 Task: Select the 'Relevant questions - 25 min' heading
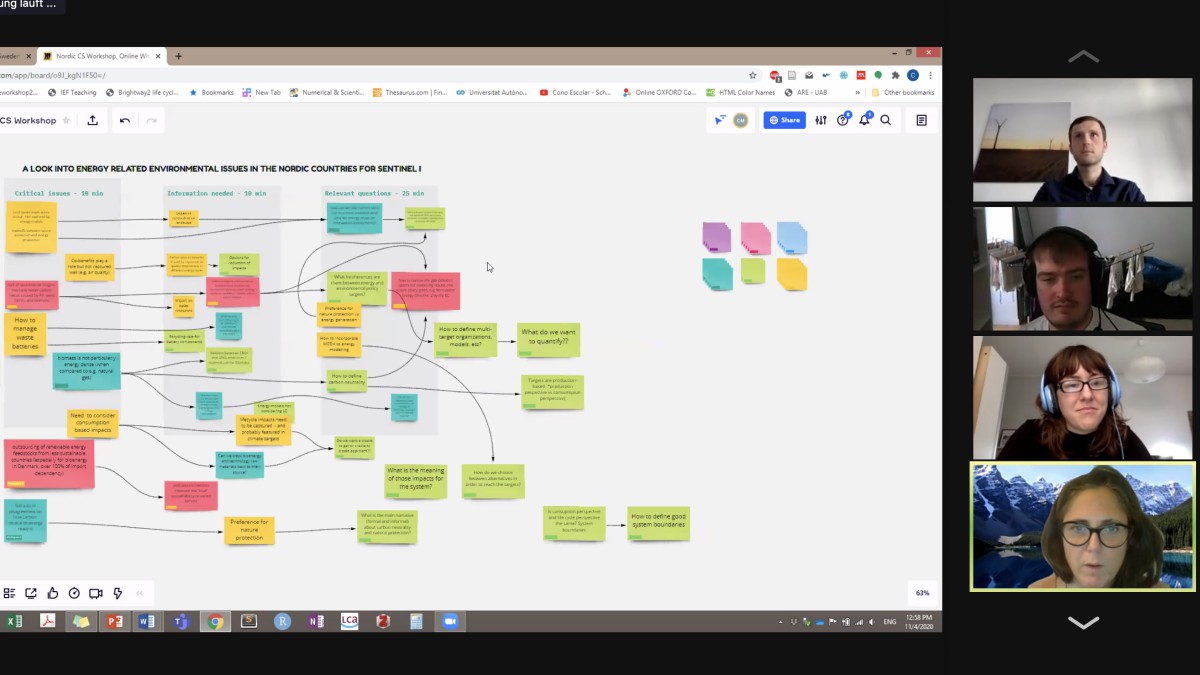[374, 193]
